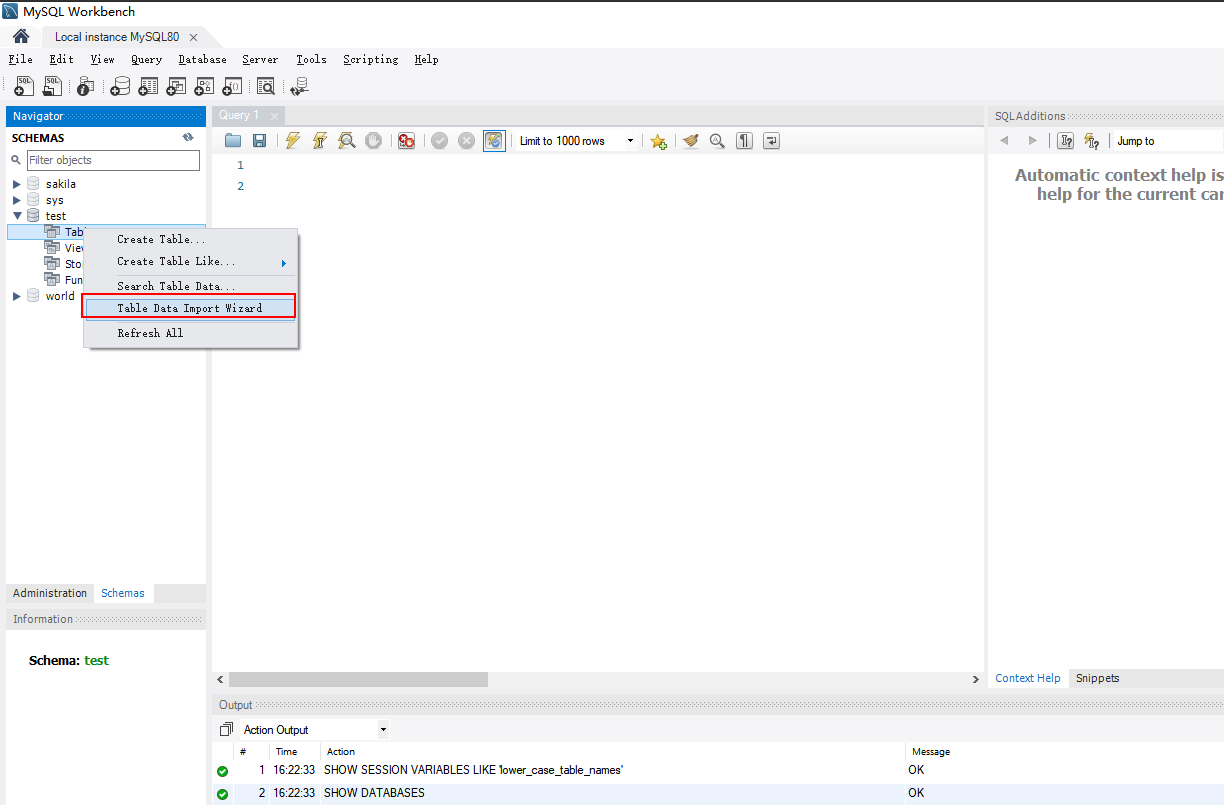Execute query with lightning bolt icon
Screen dimensions: 1224x805
[292, 141]
